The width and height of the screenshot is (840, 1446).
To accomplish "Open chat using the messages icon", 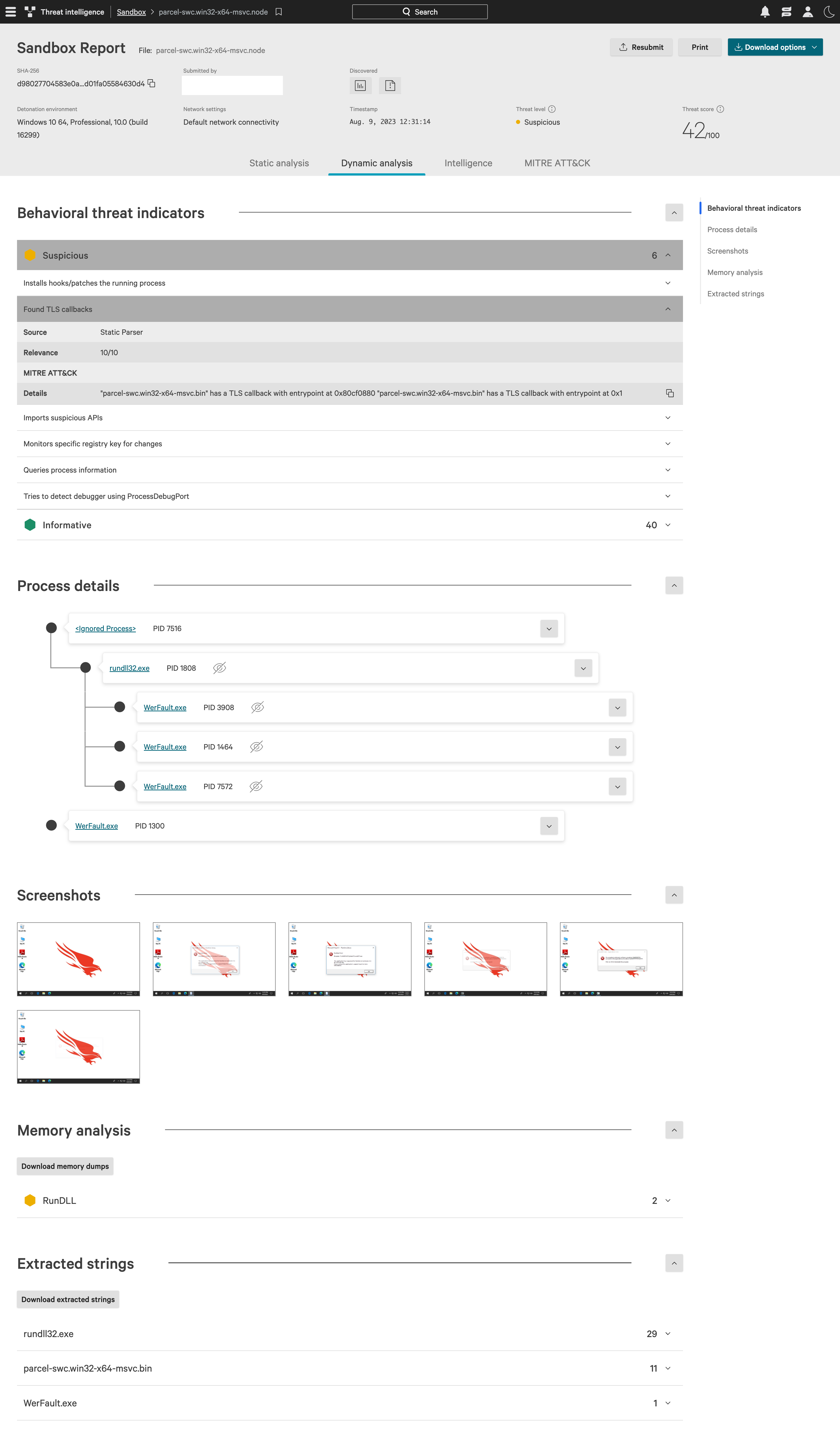I will pyautogui.click(x=787, y=11).
